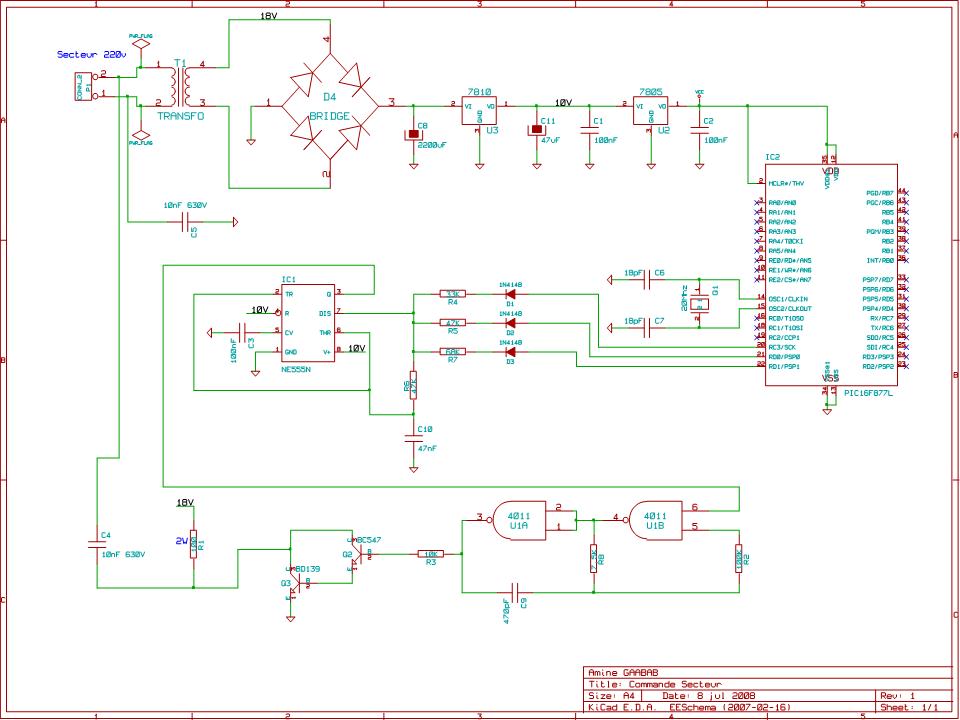The height and width of the screenshot is (720, 960).
Task: Select NAND gate U1A
Action: pos(519,520)
